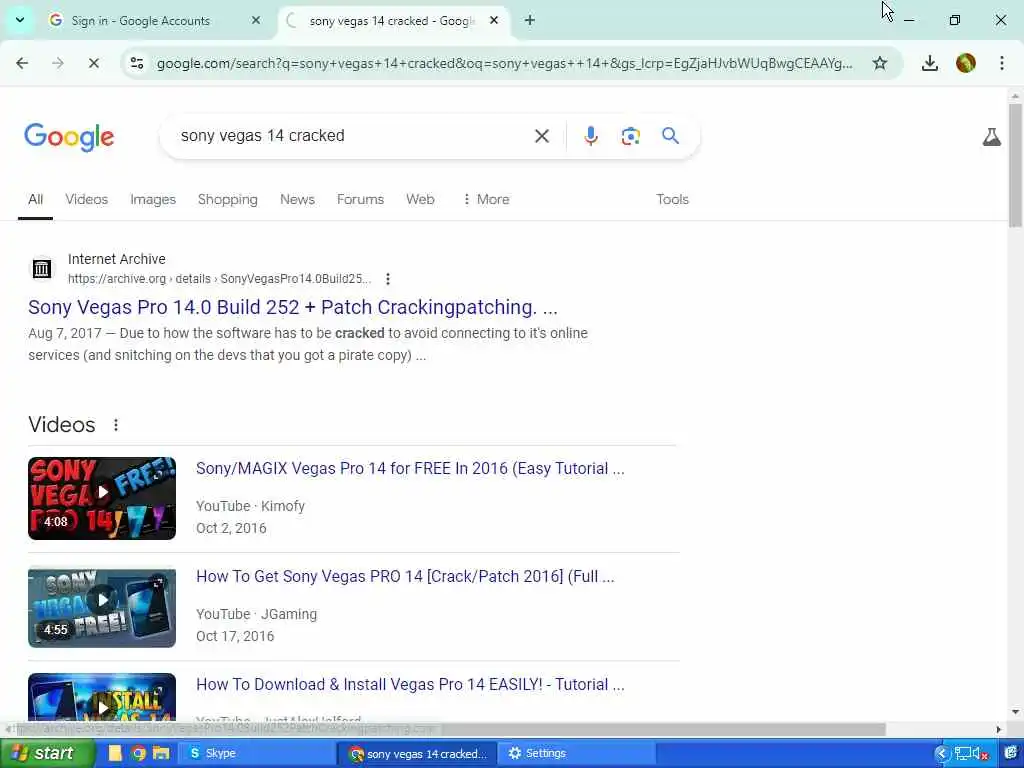
Task: Select sony vegas 14 cracked taskbar item
Action: point(417,754)
